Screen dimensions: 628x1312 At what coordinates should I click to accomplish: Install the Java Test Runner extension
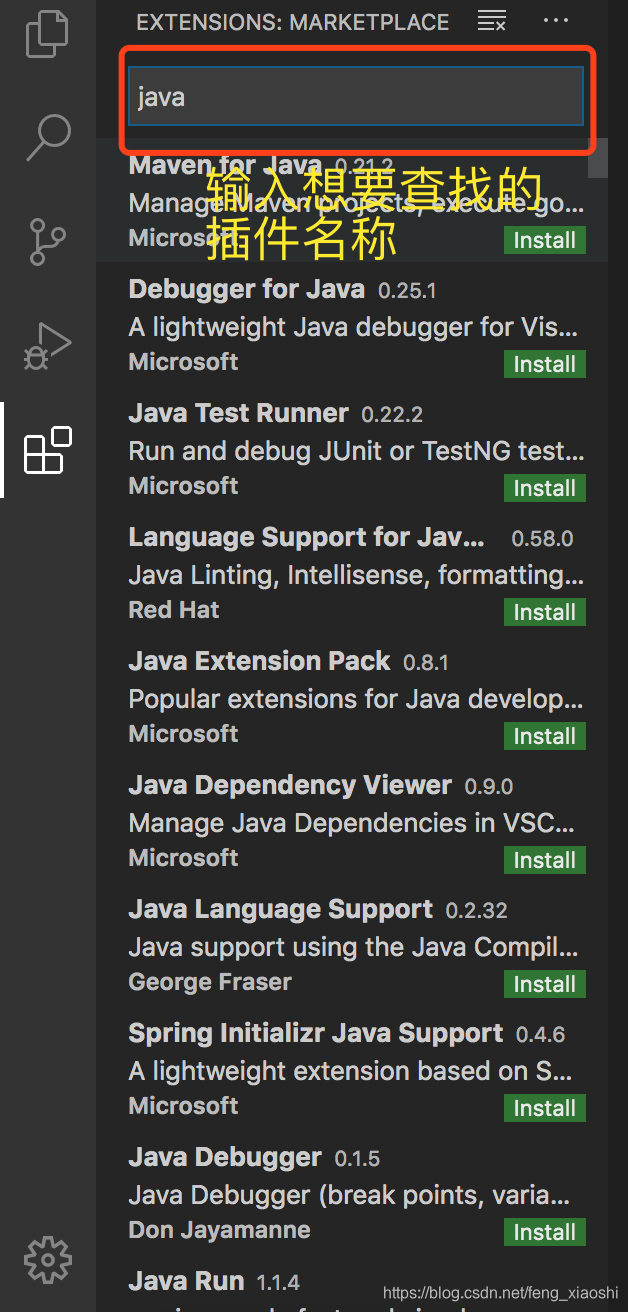point(545,488)
